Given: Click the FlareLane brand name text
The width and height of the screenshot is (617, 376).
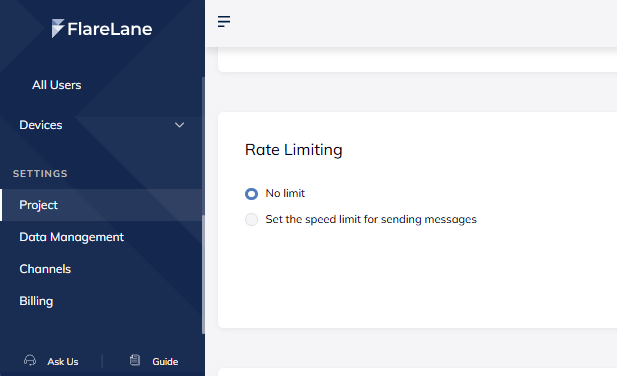Looking at the screenshot, I should point(110,29).
